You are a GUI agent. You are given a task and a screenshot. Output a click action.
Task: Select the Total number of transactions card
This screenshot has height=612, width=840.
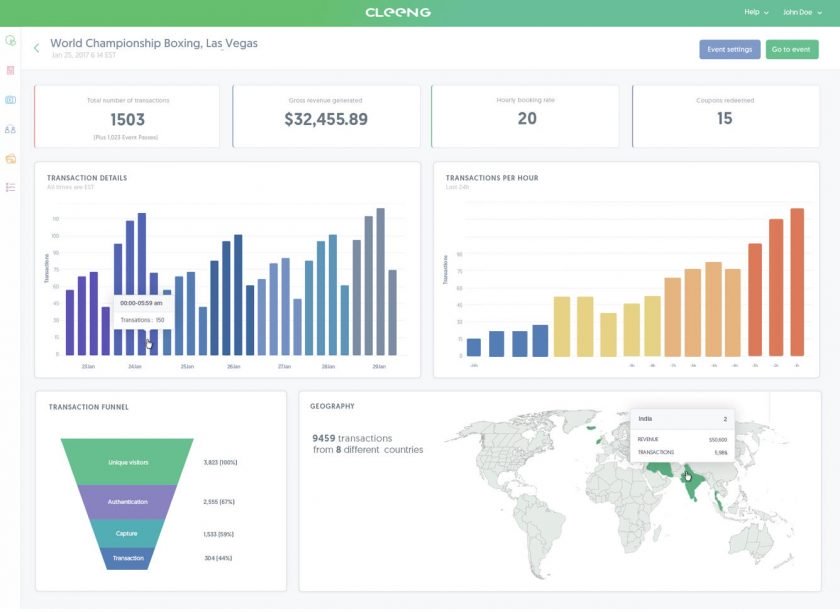click(127, 116)
